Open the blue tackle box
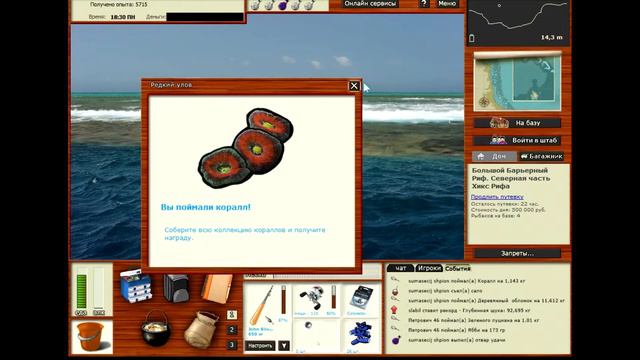640x360 pixels. tap(136, 287)
